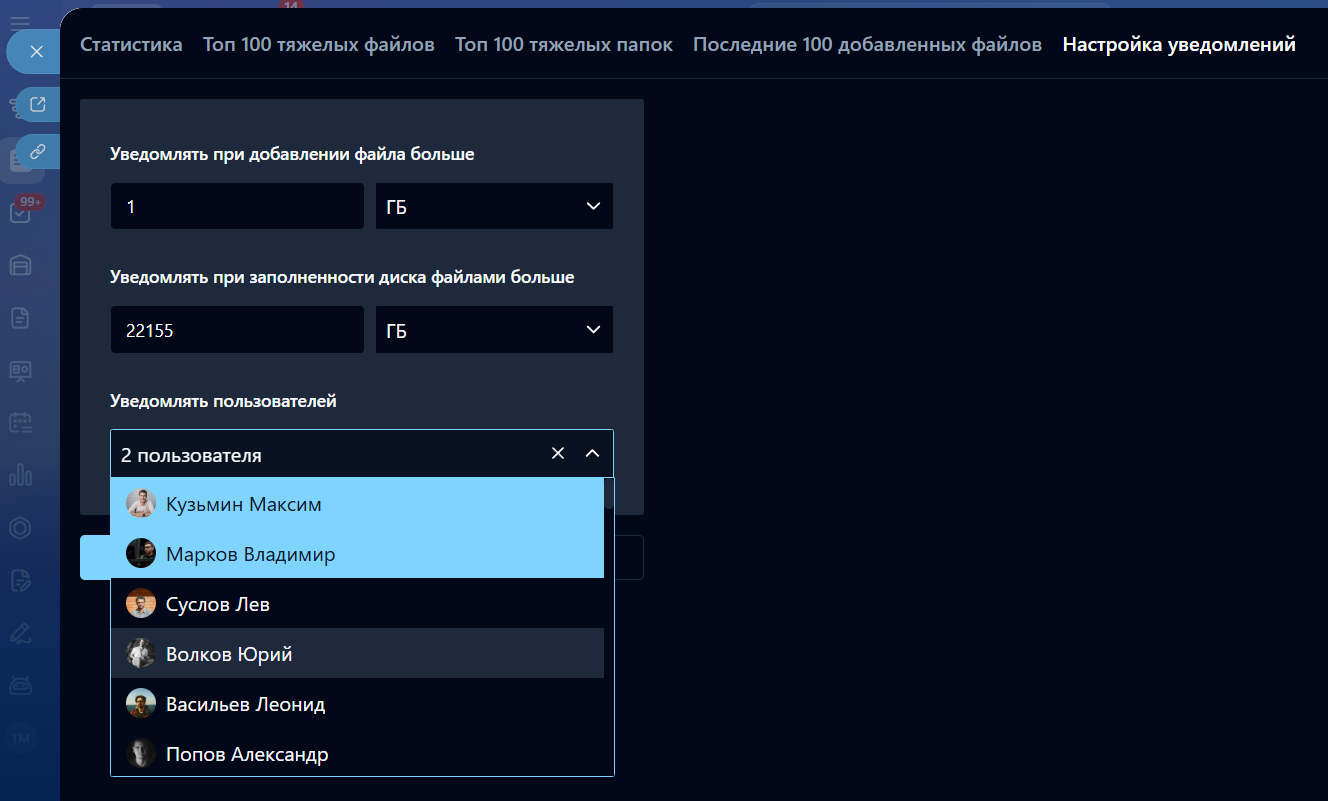Viewport: 1328px width, 801px height.
Task: Open the bar chart analytics sidebar icon
Action: (20, 474)
